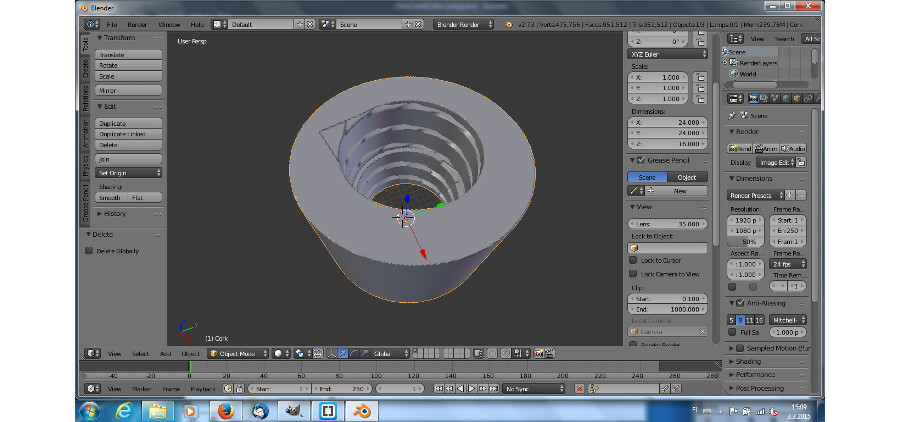Click the Windows Start button
Screen dimensions: 900x422
(88, 410)
